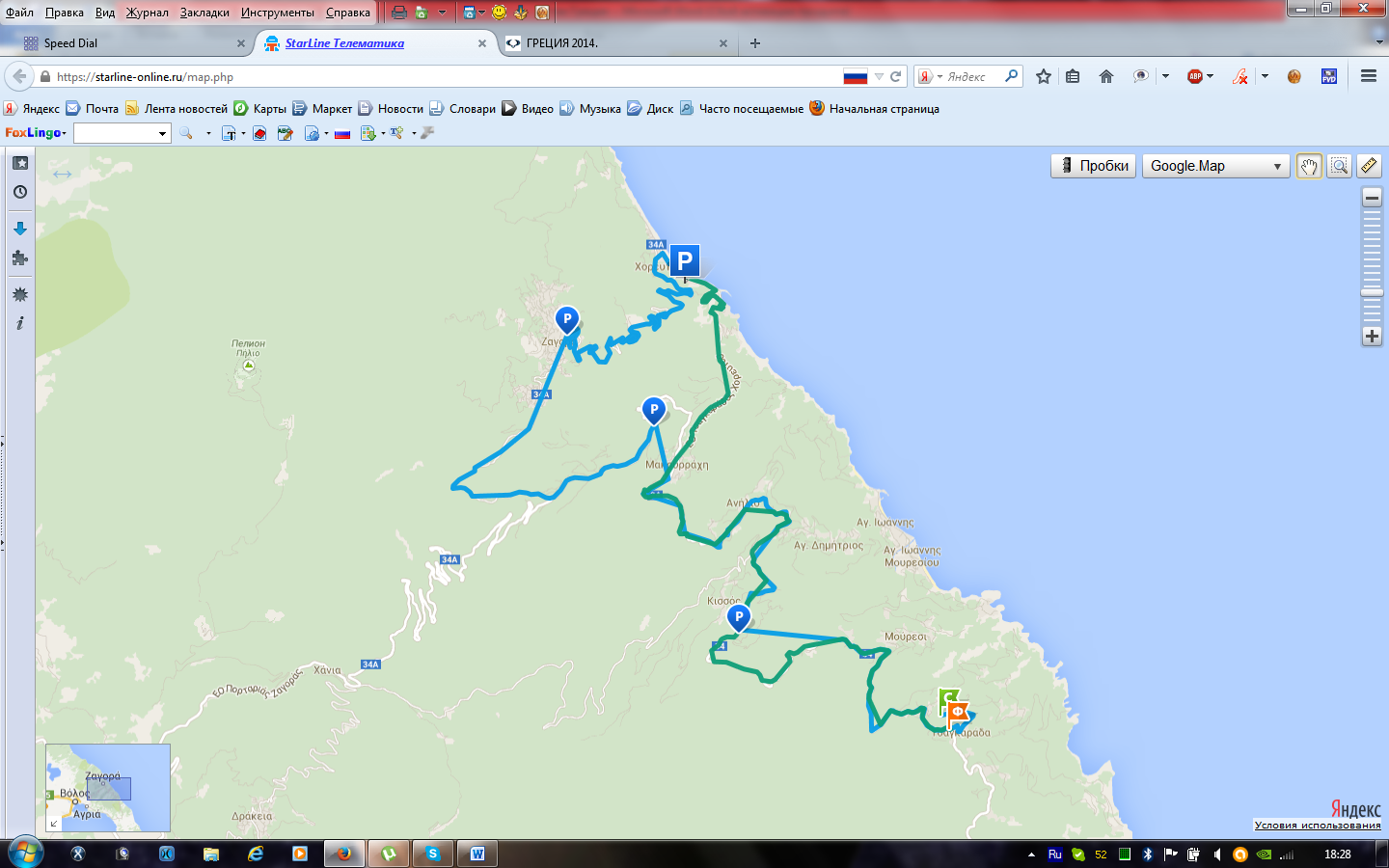Click the map zoom level slider handle
The width and height of the screenshot is (1389, 868).
click(x=1372, y=292)
